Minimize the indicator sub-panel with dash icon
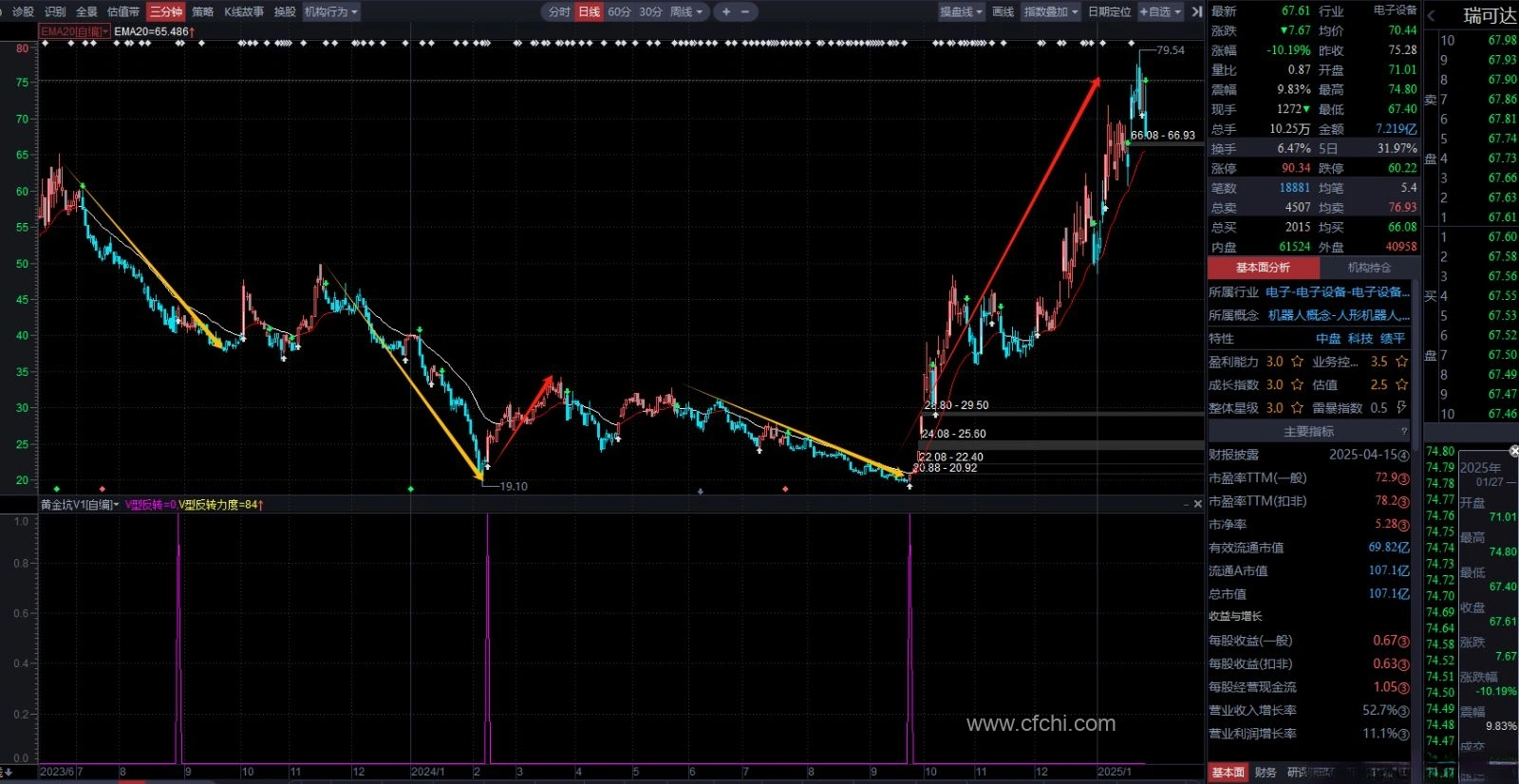This screenshot has height=784, width=1519. [x=1184, y=504]
